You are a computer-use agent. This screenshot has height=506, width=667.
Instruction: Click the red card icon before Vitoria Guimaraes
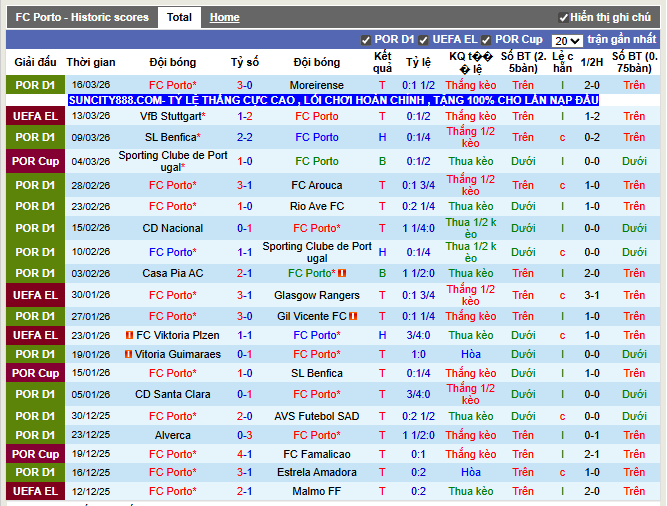[x=128, y=354]
